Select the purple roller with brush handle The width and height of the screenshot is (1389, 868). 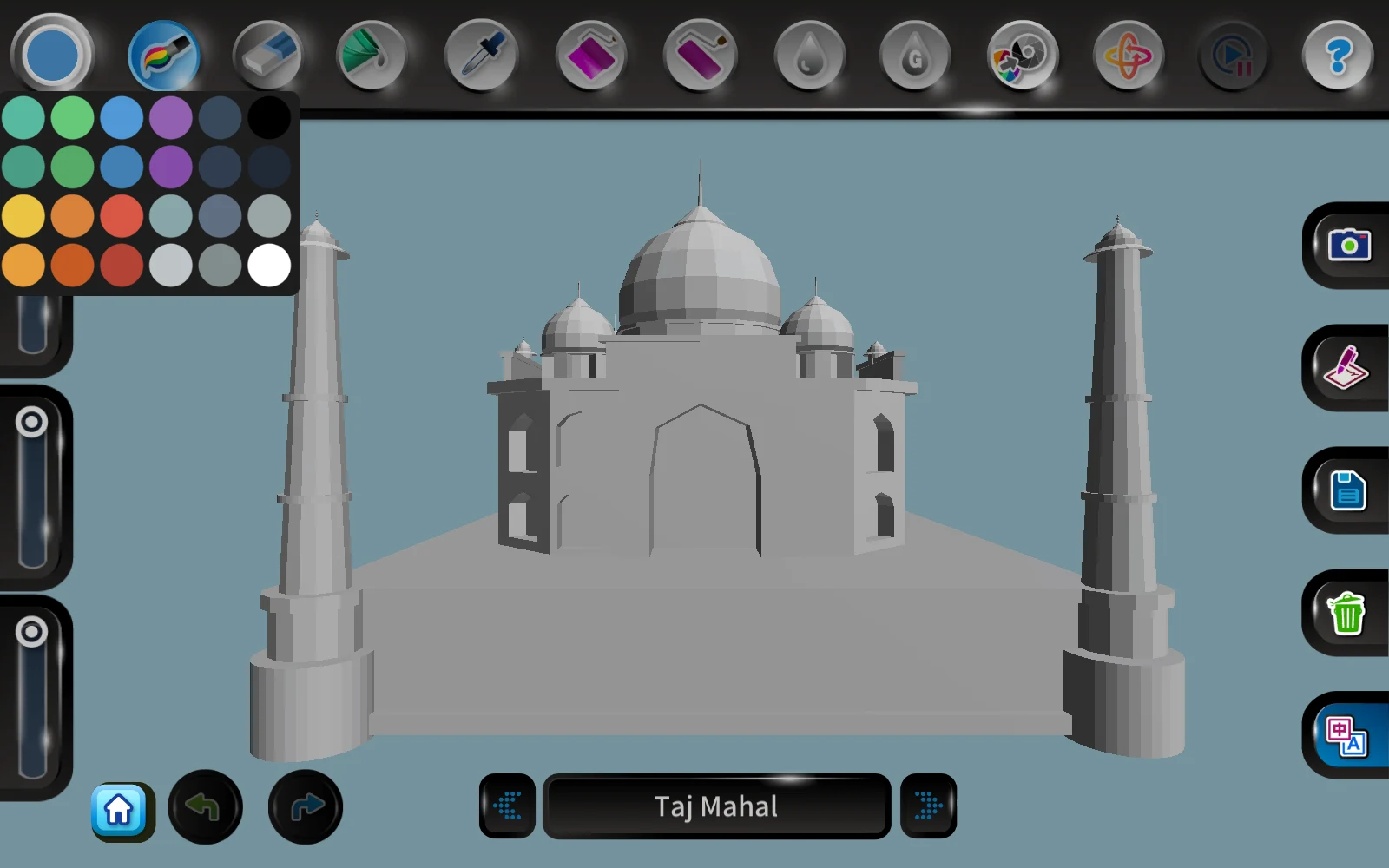click(x=700, y=56)
